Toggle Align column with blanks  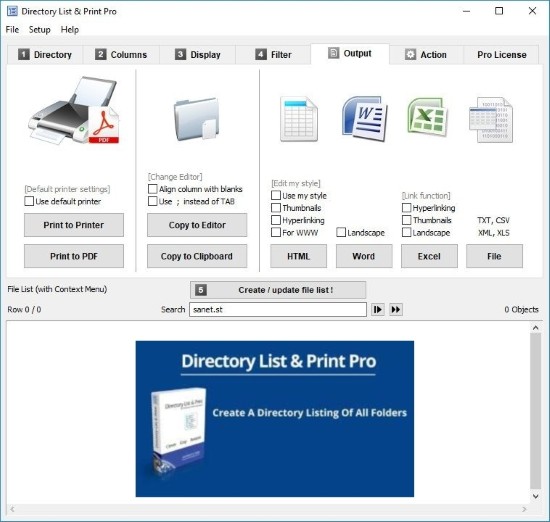click(x=153, y=189)
